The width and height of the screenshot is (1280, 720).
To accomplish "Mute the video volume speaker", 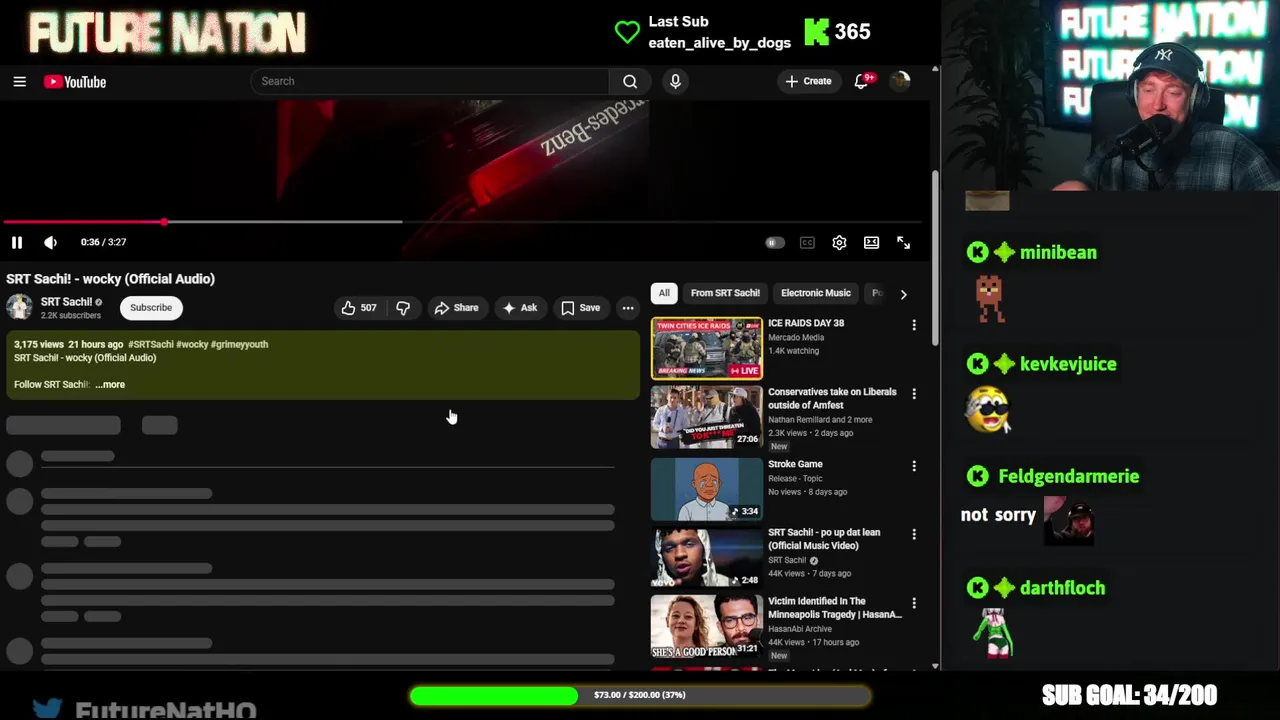I will click(x=51, y=242).
